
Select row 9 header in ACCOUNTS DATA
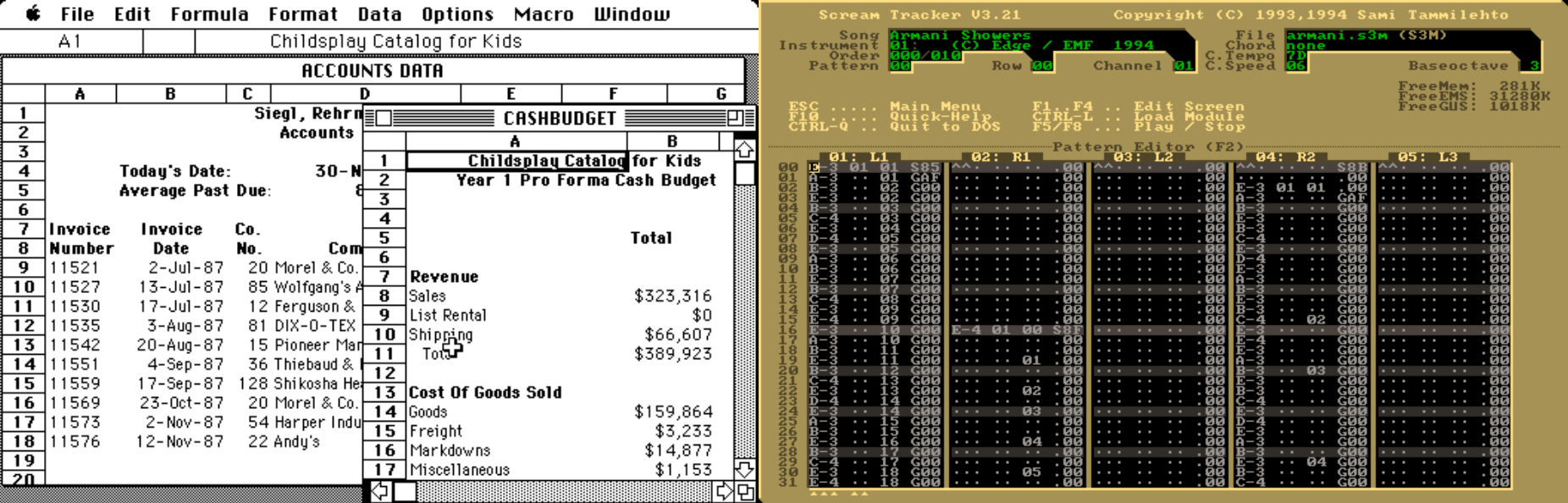click(24, 268)
